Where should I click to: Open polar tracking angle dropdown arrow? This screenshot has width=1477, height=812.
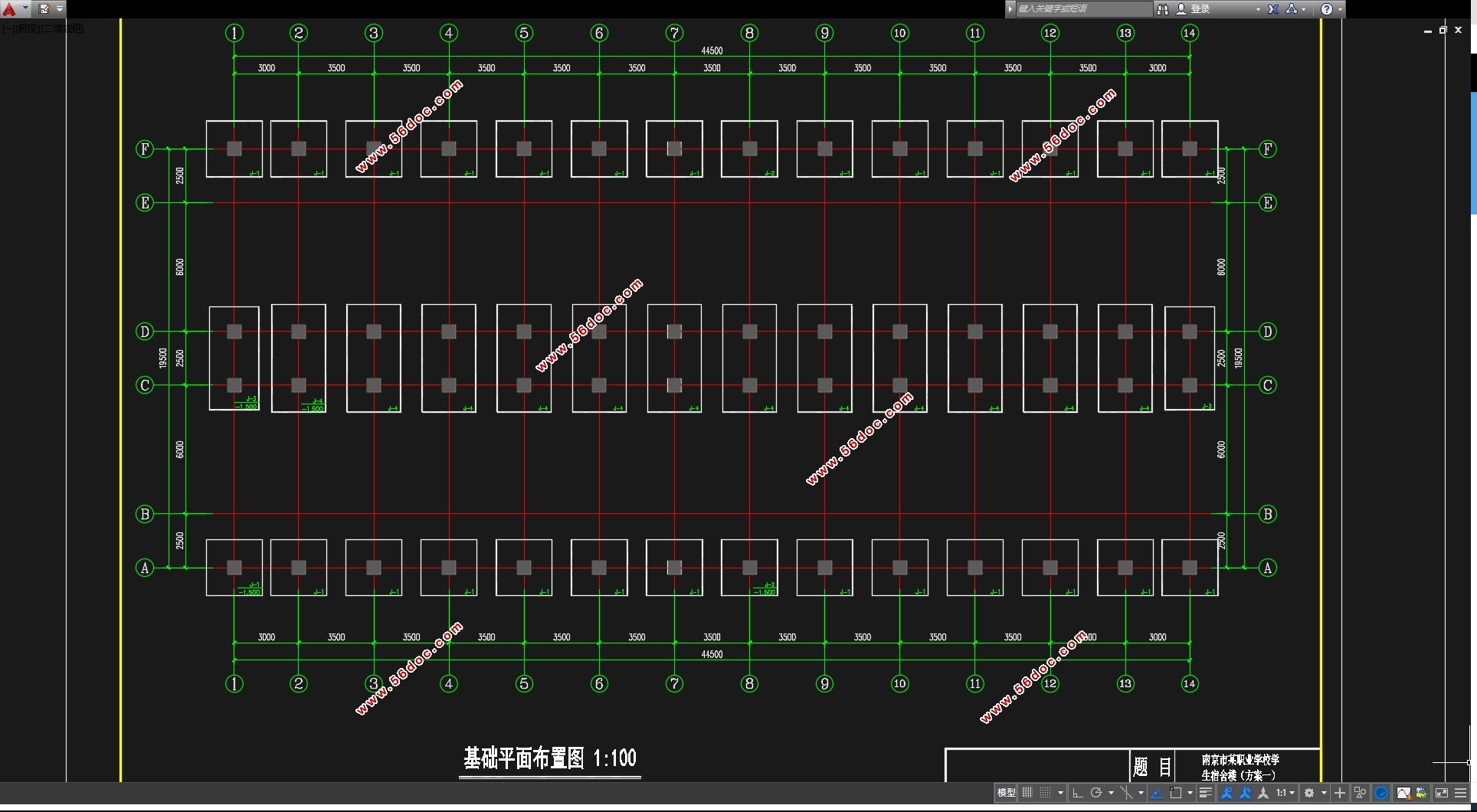tap(1111, 793)
